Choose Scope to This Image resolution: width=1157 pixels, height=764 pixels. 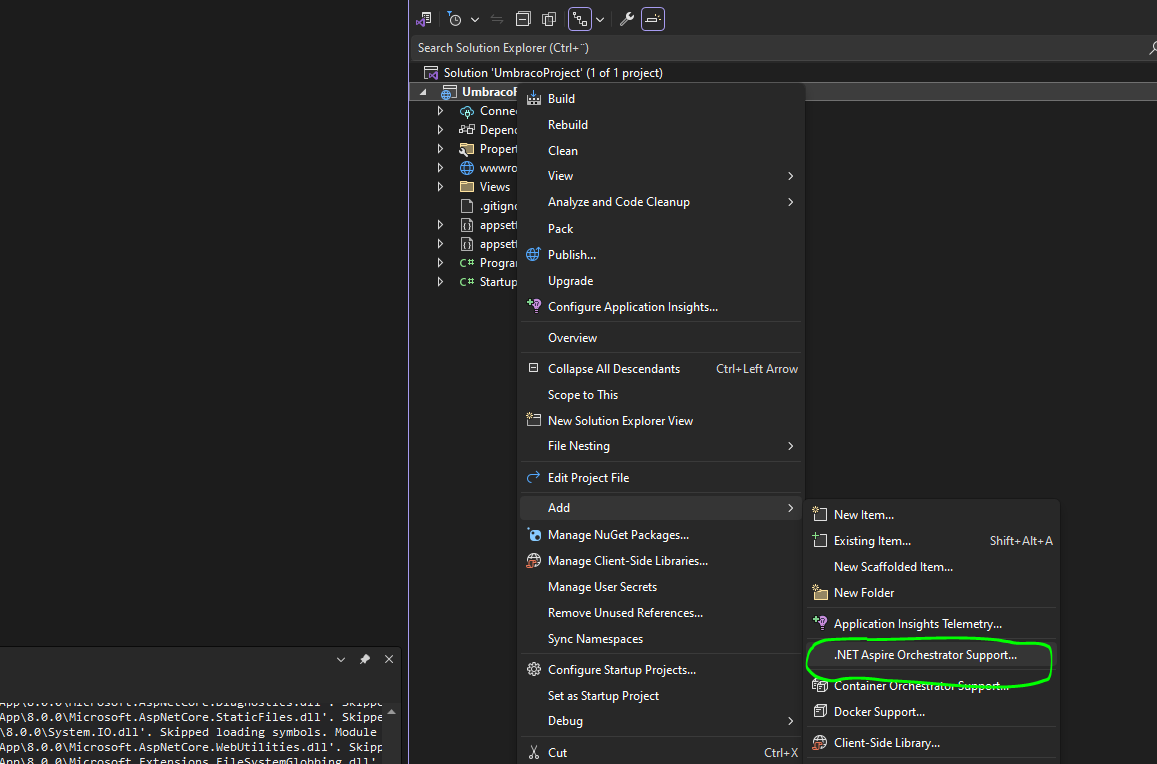coord(661,395)
